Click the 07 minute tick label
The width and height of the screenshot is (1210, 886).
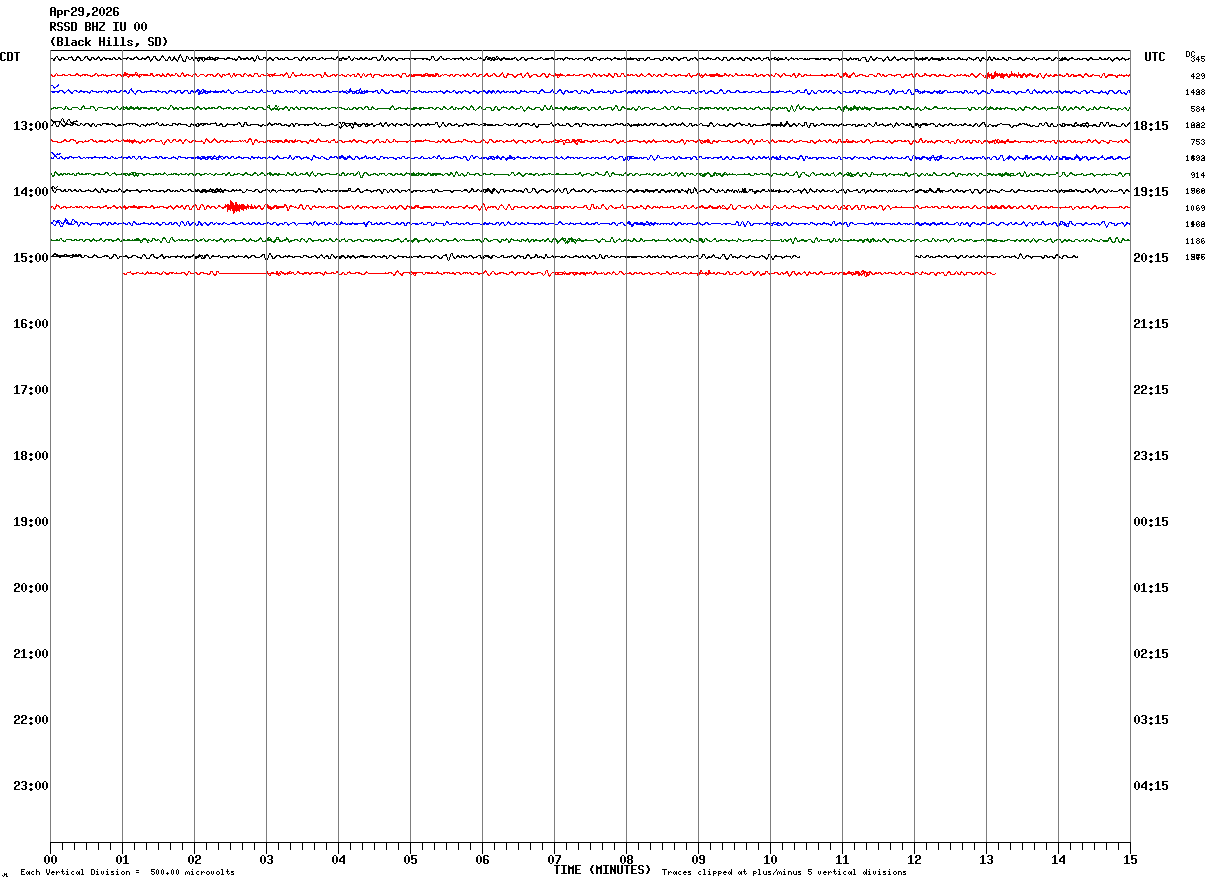coord(554,860)
